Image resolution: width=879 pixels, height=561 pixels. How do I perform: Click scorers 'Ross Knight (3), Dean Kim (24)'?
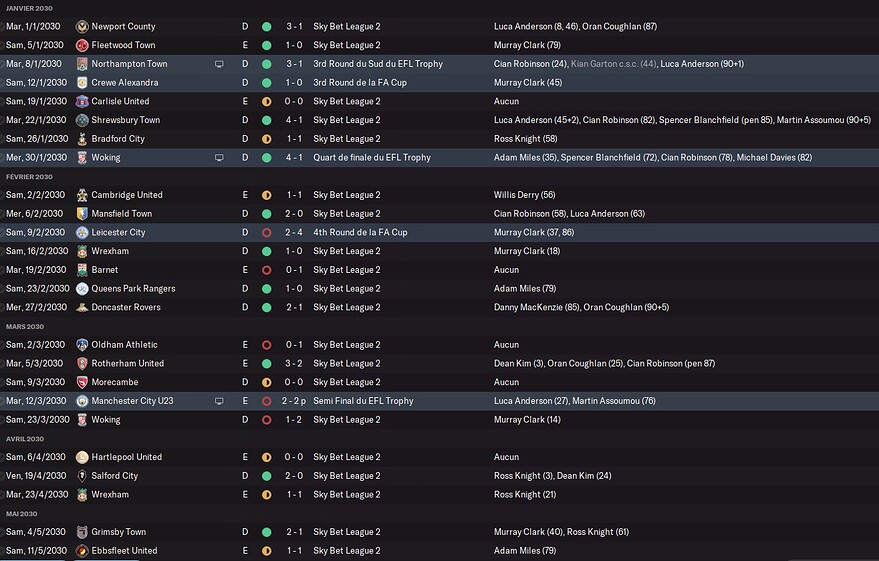point(553,475)
